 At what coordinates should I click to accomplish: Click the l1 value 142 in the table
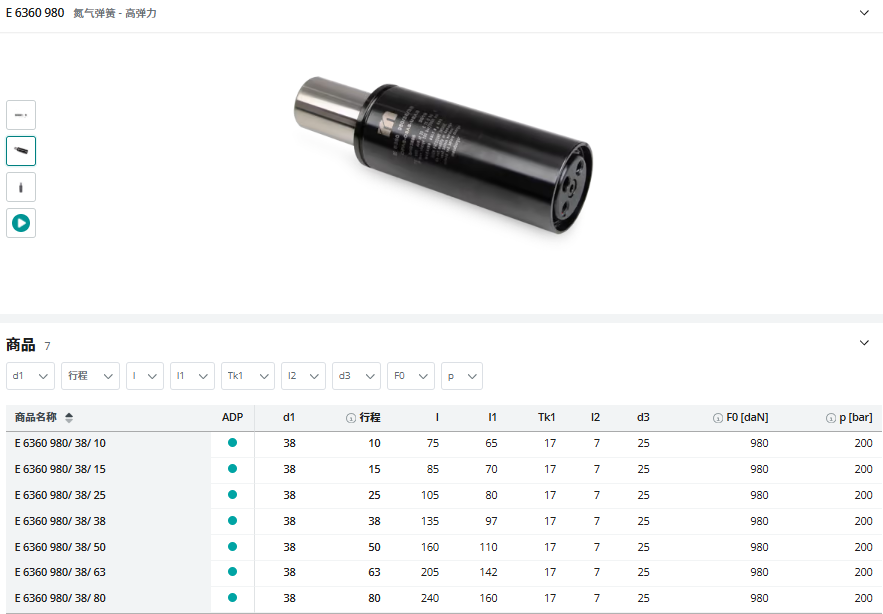pos(488,572)
